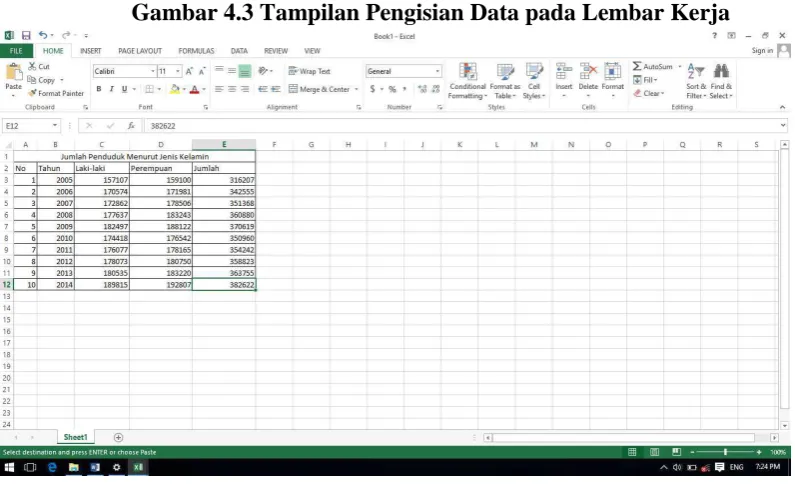This screenshot has height=484, width=795.
Task: Open Sort & Filter menu
Action: (696, 81)
